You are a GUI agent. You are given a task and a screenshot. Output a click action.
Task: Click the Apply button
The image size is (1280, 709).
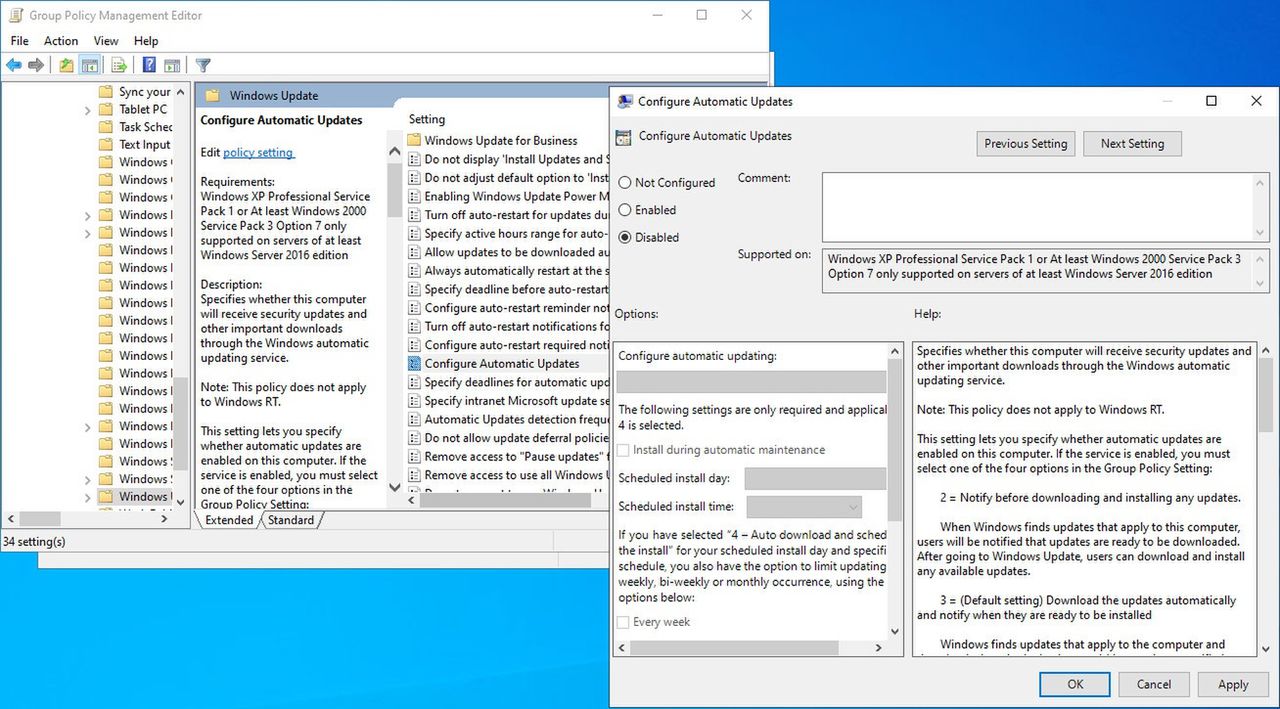coord(1233,684)
